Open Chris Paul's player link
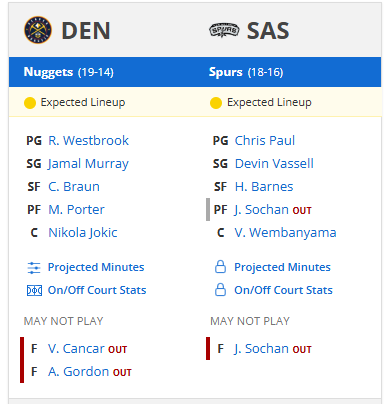The image size is (385, 404). point(265,140)
